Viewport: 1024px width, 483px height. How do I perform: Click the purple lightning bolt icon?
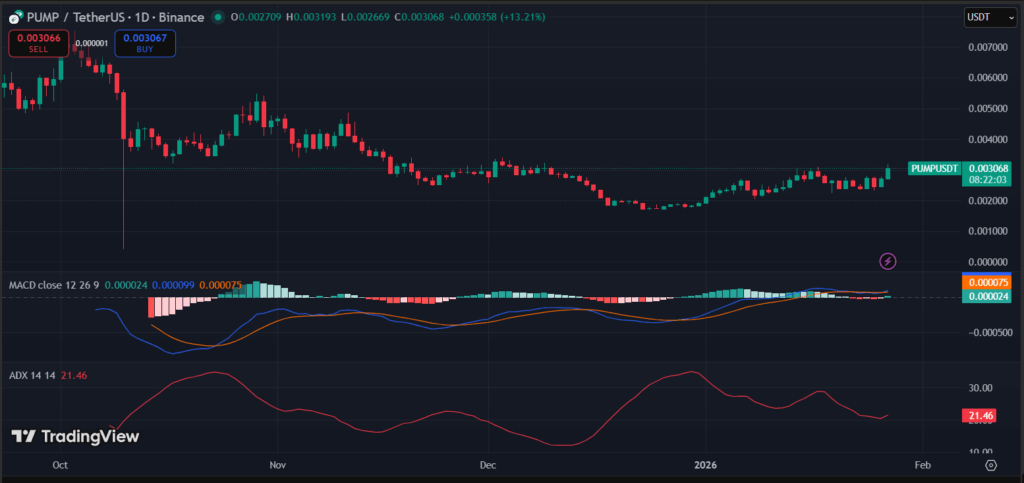[887, 261]
